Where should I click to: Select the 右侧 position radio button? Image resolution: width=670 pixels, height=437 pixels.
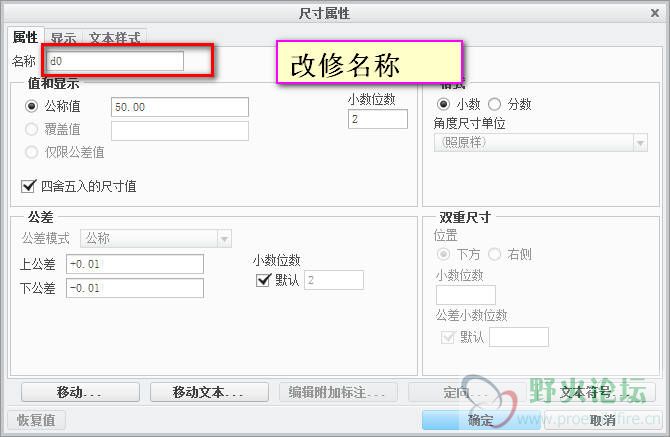tap(494, 254)
